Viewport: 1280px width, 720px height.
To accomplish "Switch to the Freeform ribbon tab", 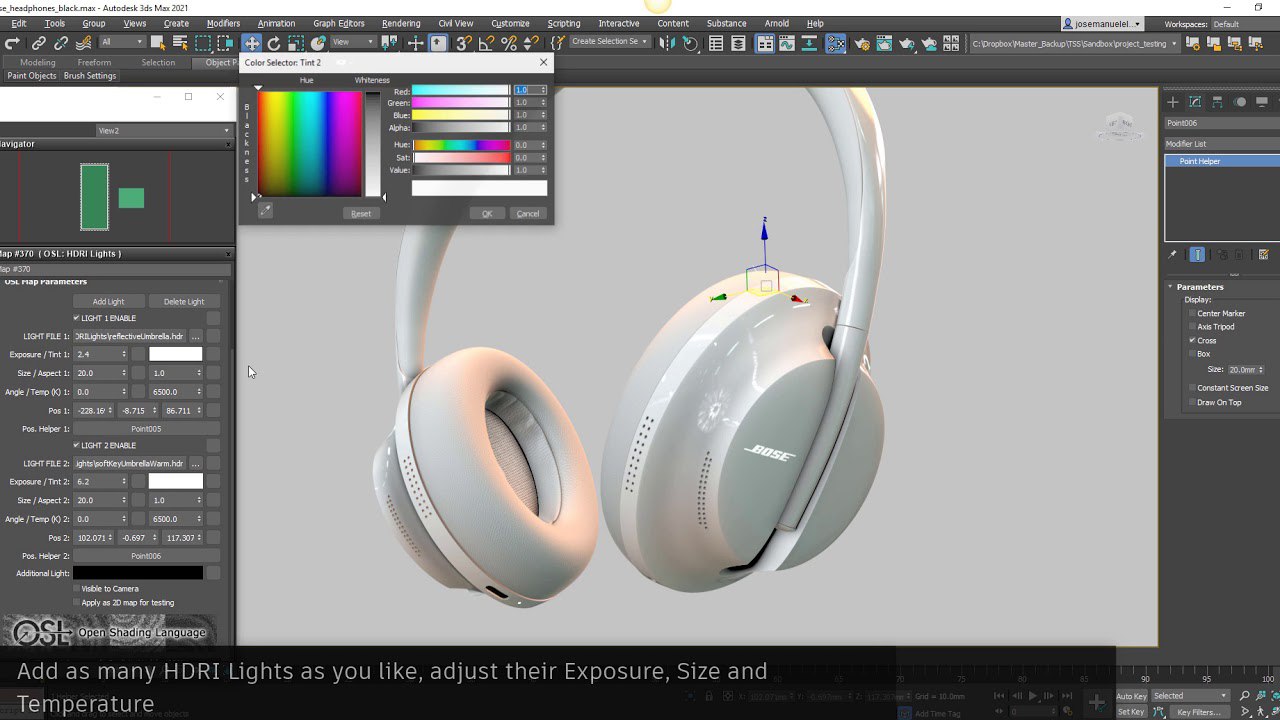I will pyautogui.click(x=94, y=62).
